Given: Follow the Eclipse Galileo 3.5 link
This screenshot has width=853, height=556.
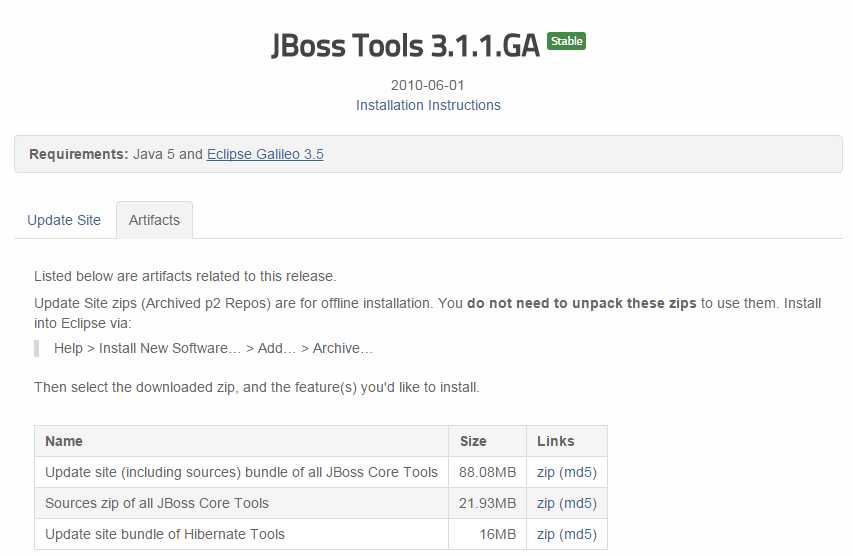Looking at the screenshot, I should coord(265,154).
